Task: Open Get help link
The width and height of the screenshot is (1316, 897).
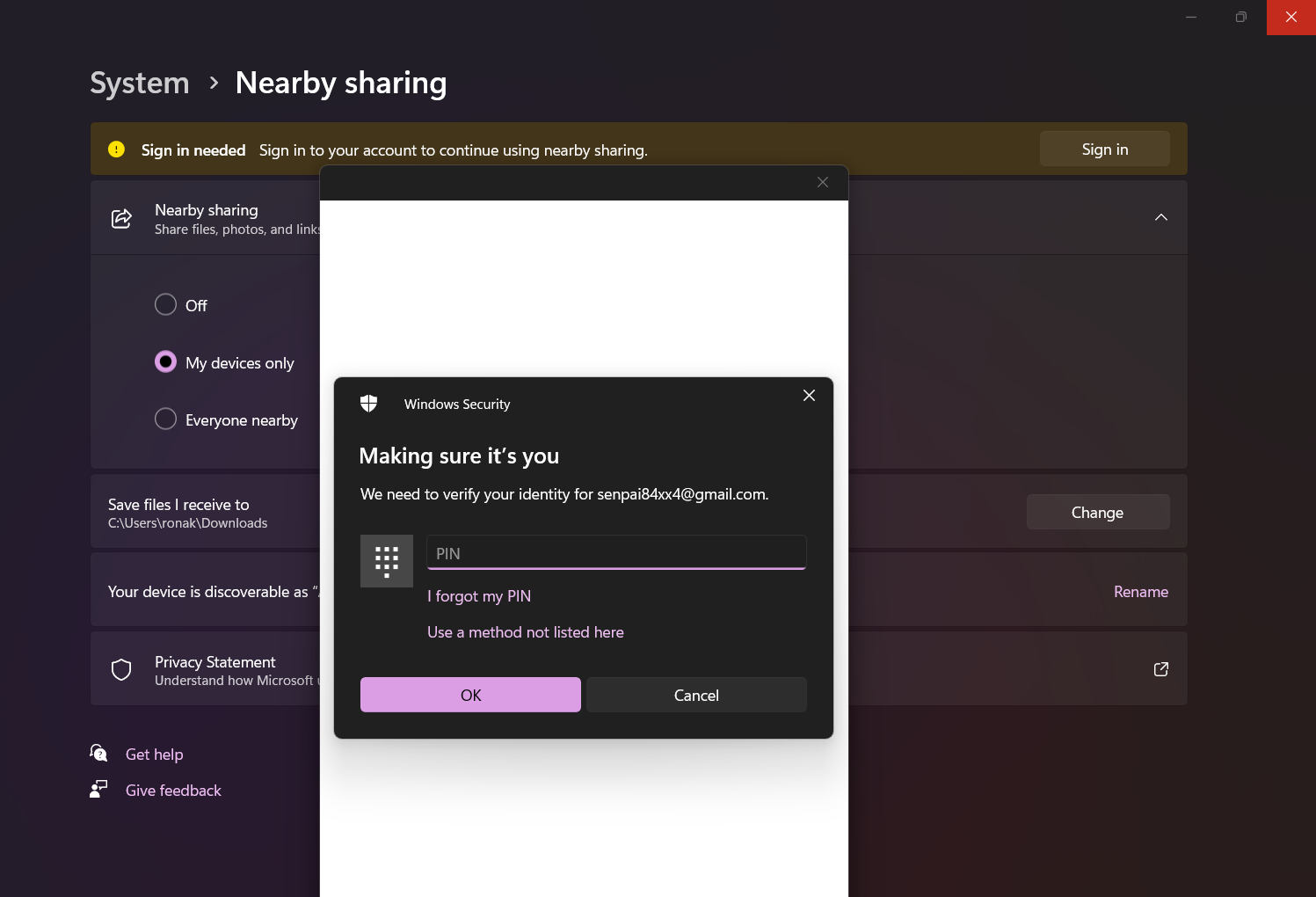Action: point(155,755)
